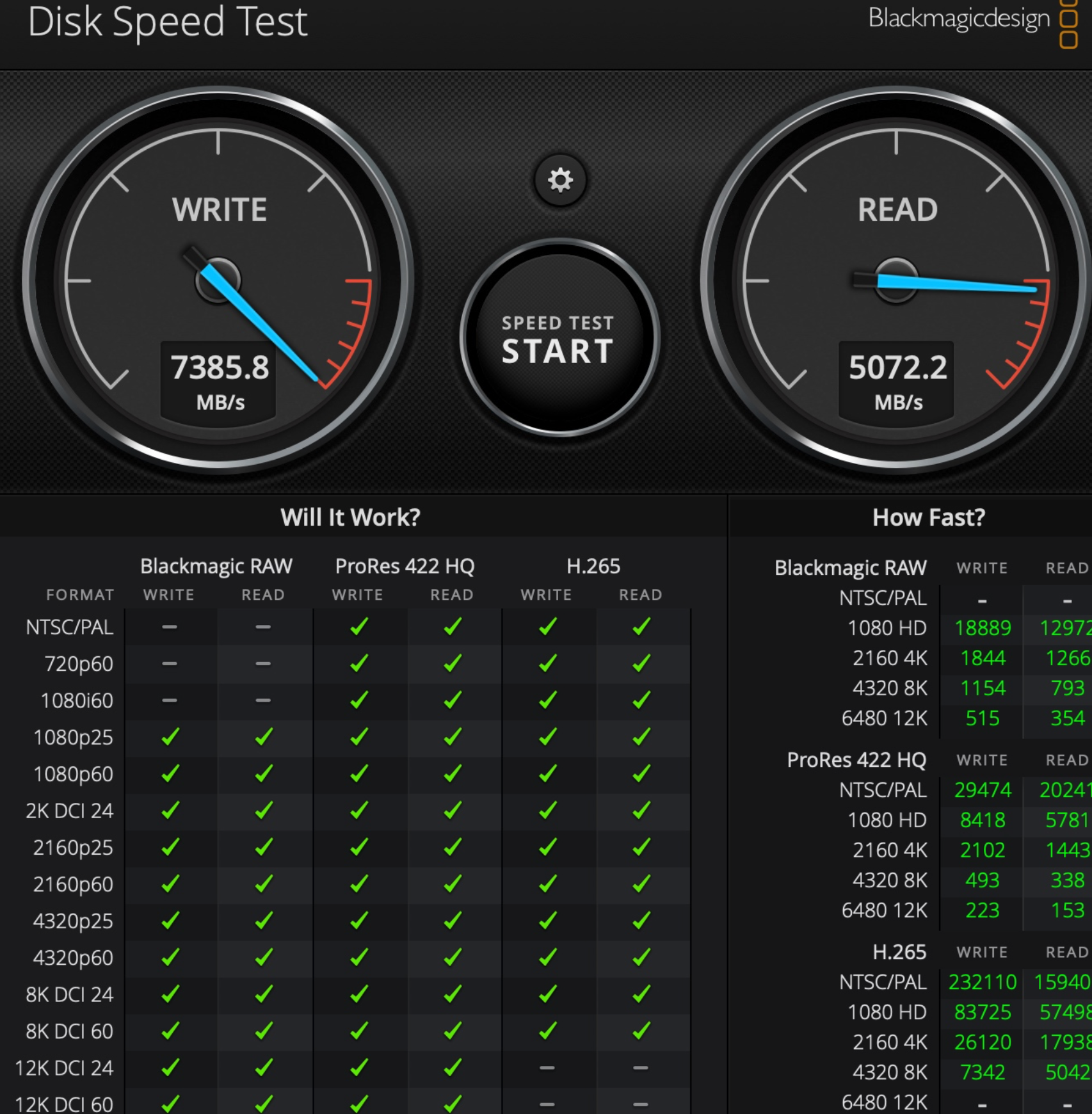Click the 2160p60 format row label
Image resolution: width=1092 pixels, height=1114 pixels.
coord(73,884)
